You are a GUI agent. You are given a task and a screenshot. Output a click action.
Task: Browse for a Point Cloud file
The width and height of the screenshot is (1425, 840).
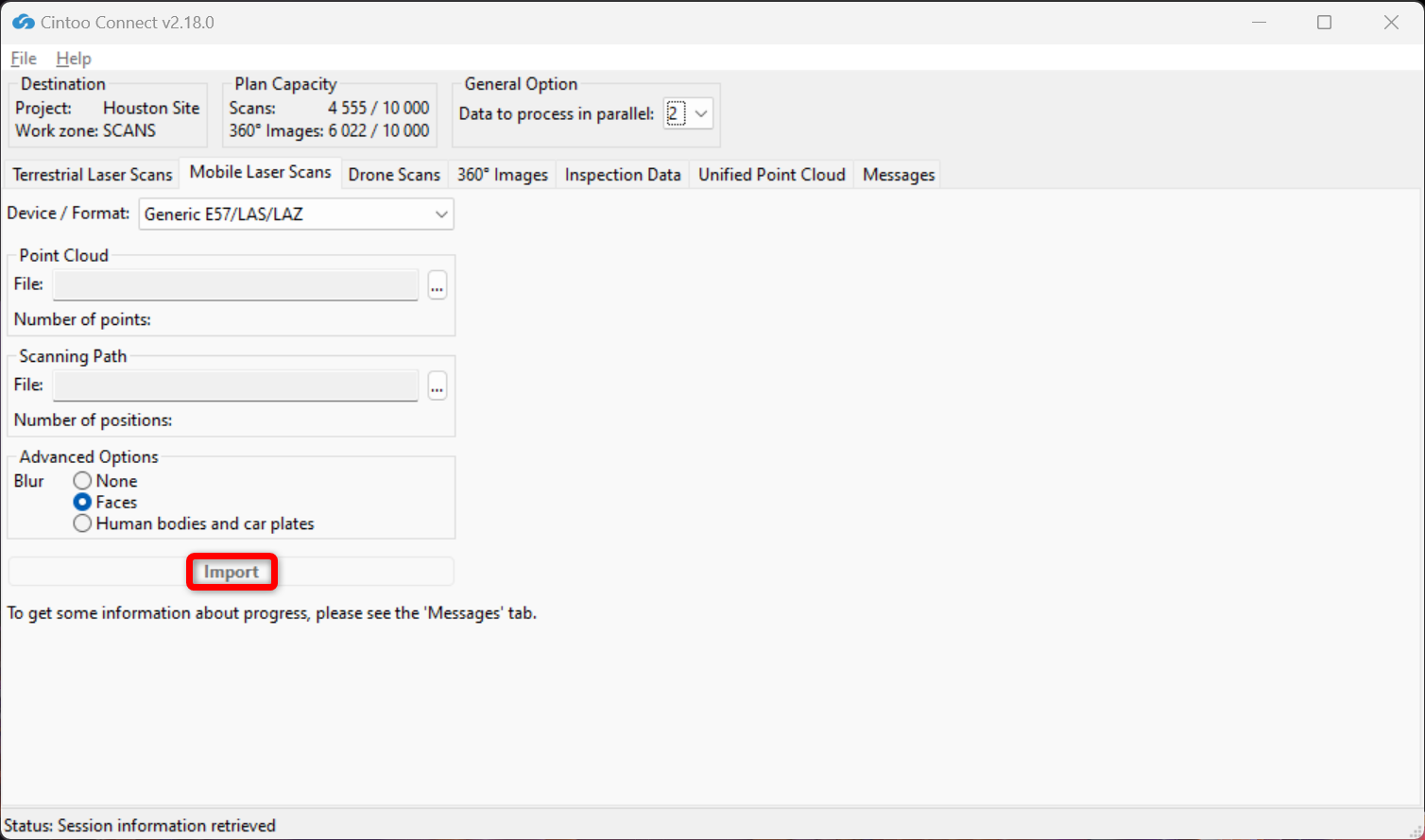(x=437, y=284)
